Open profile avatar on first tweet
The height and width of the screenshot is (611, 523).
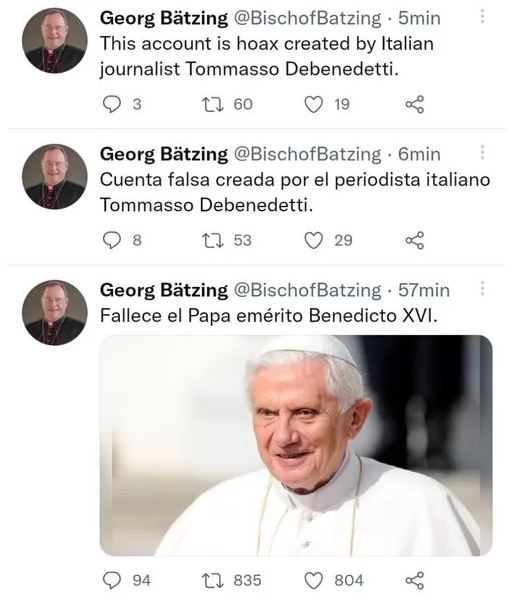tap(55, 41)
